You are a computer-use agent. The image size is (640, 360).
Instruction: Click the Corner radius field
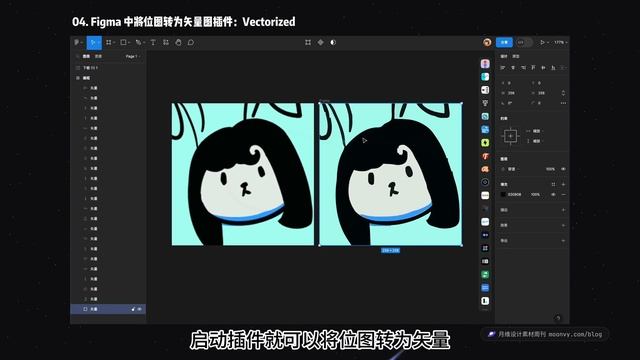[544, 103]
